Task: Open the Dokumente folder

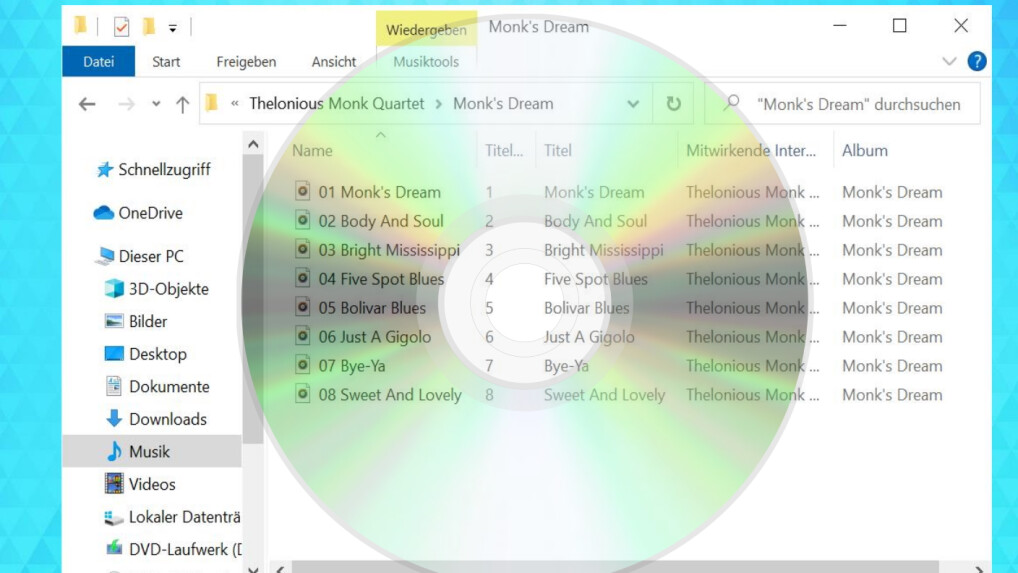Action: [169, 387]
